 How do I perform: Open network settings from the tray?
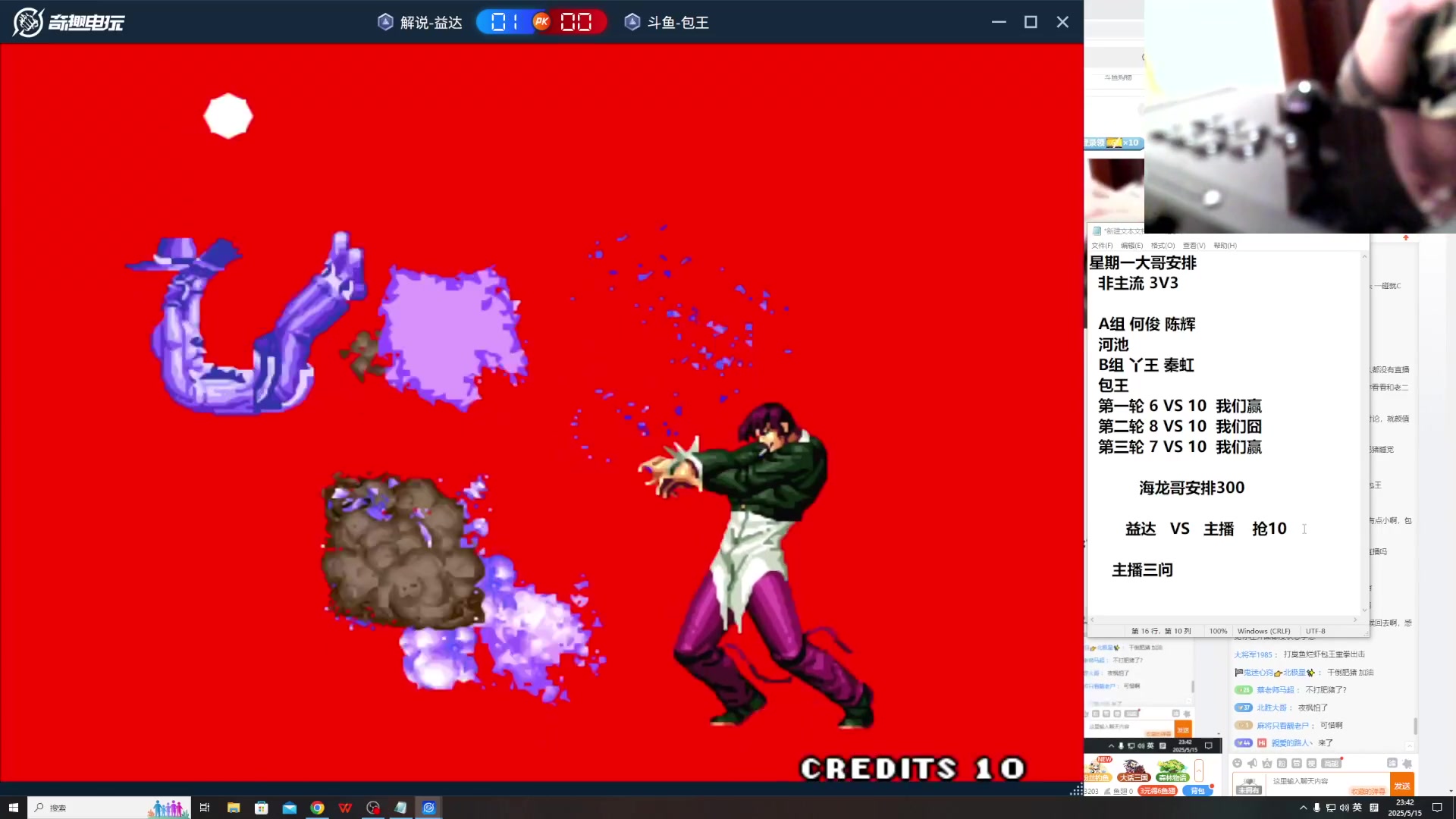1331,808
